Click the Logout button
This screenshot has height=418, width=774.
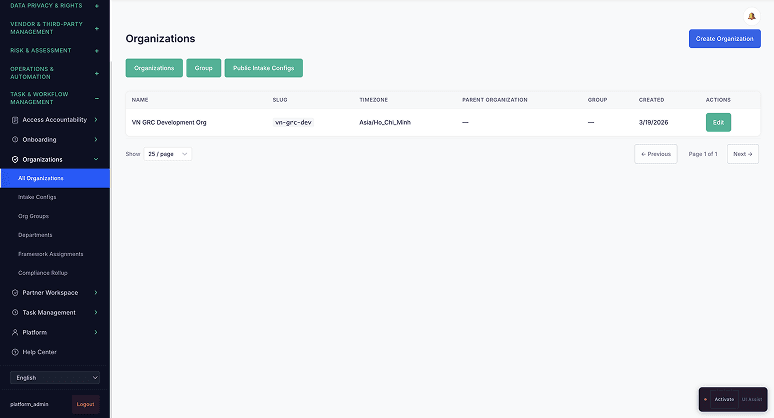point(85,404)
